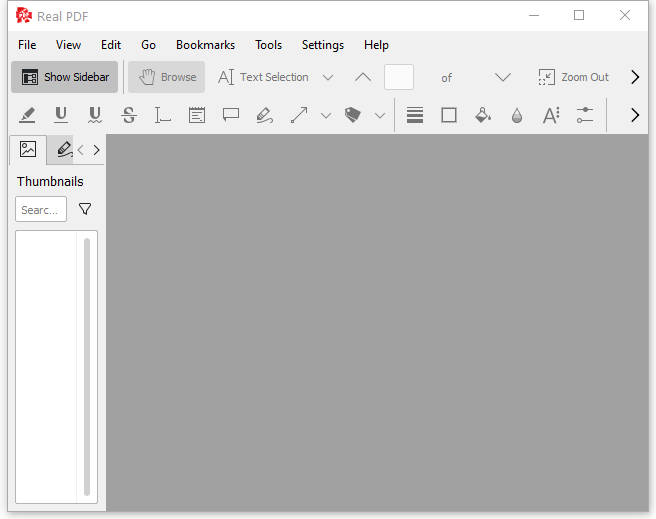The height and width of the screenshot is (519, 656).
Task: Select the Highlighter annotation tool
Action: (27, 115)
